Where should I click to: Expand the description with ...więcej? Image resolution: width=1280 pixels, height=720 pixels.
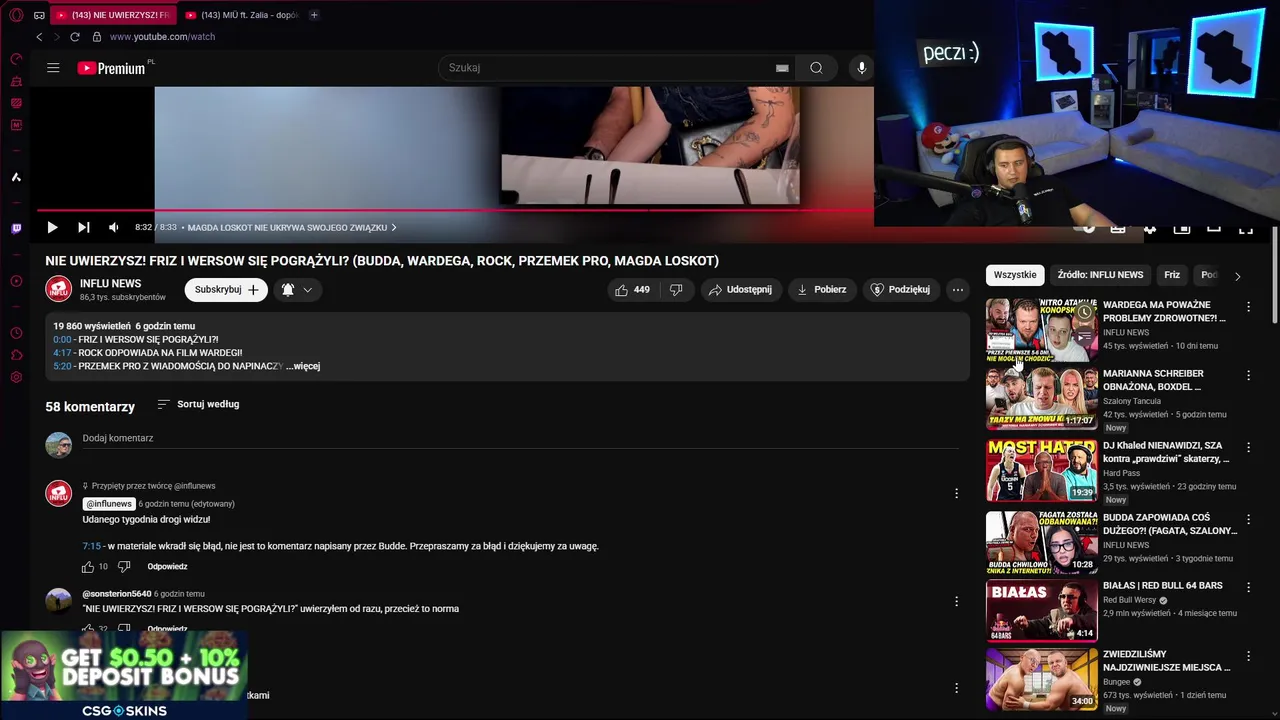click(x=303, y=366)
